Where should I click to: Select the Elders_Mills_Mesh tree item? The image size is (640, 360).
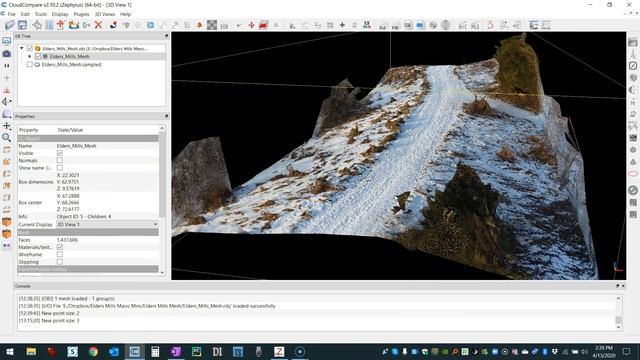(69, 56)
